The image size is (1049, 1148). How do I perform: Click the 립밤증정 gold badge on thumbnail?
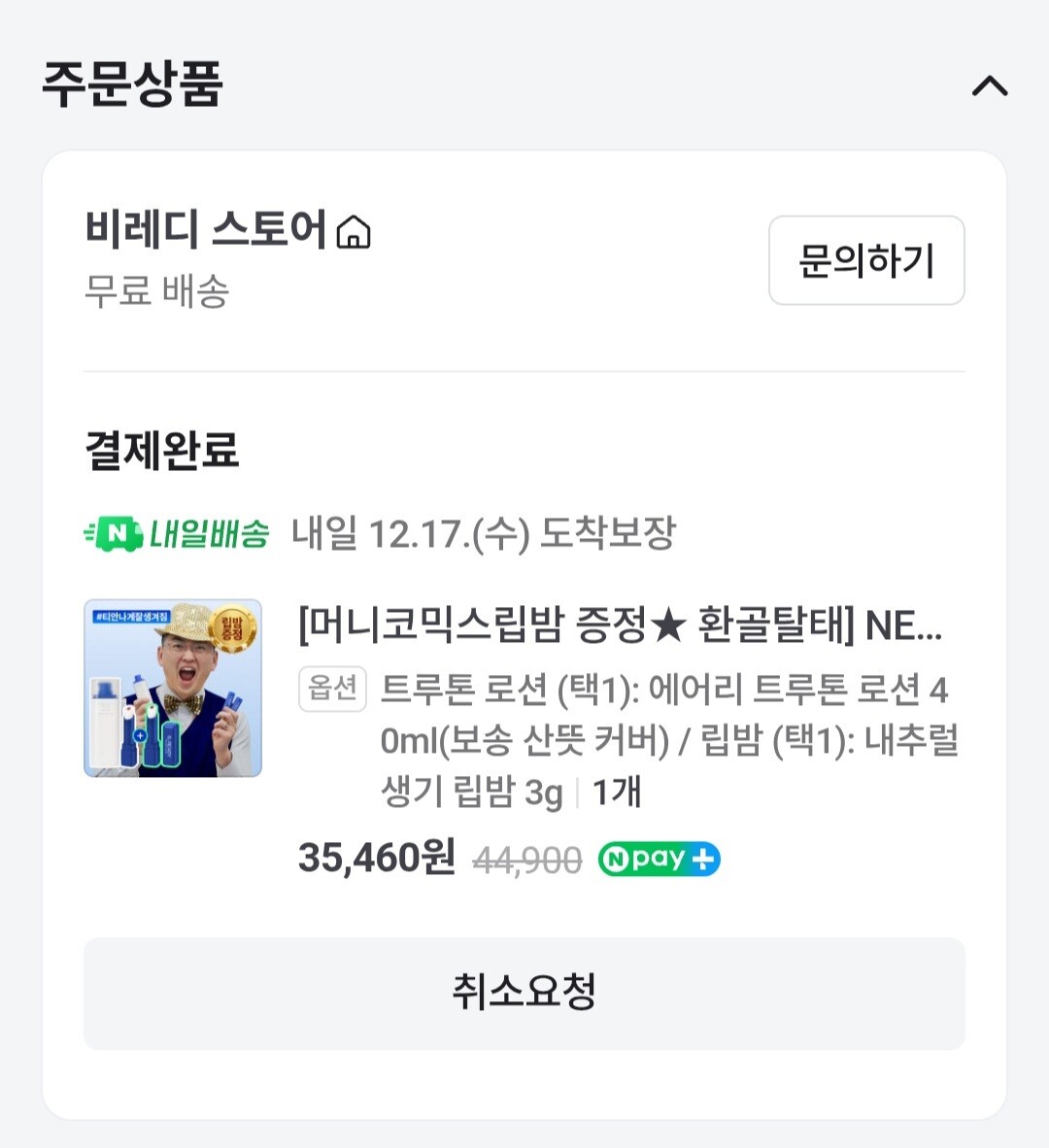click(231, 627)
